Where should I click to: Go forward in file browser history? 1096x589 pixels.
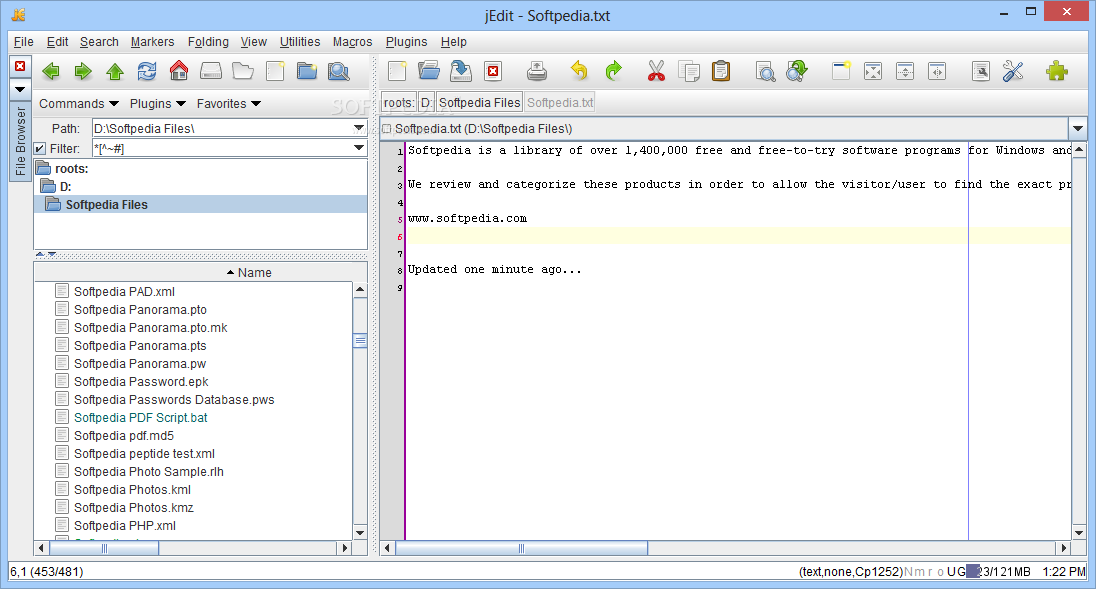(x=83, y=71)
